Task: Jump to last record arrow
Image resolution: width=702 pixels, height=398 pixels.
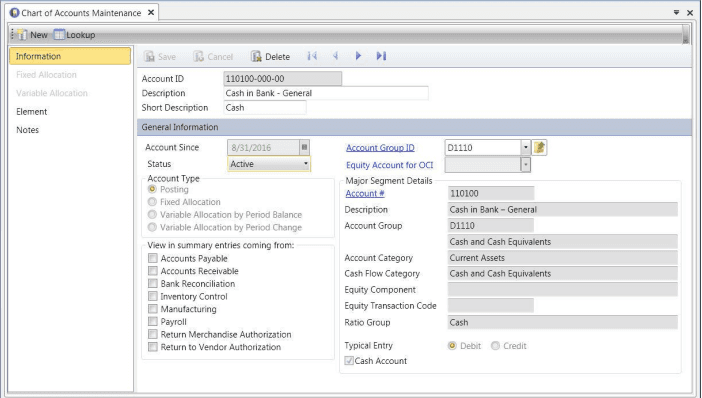Action: point(381,56)
